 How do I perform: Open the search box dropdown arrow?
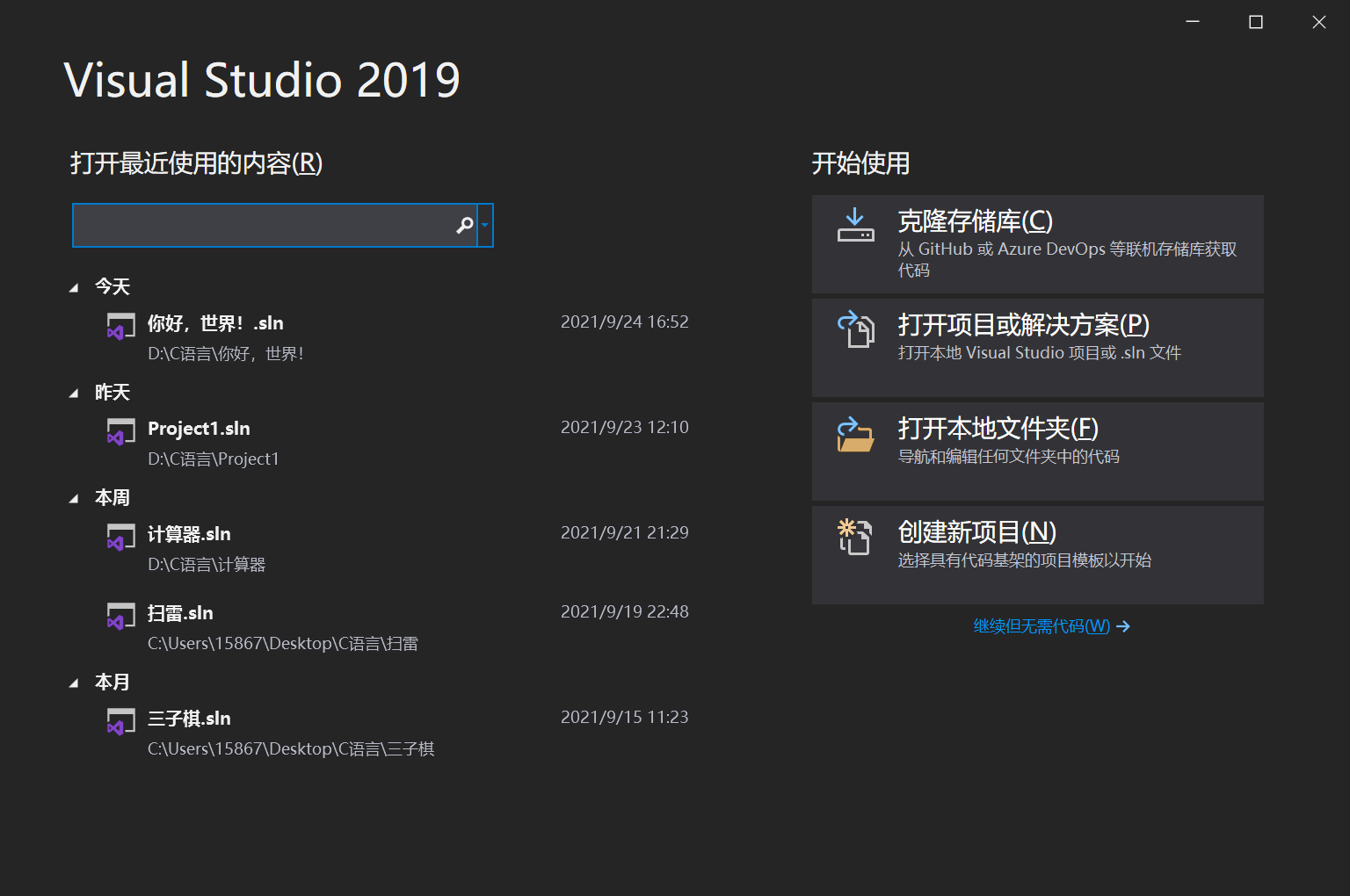pos(484,226)
